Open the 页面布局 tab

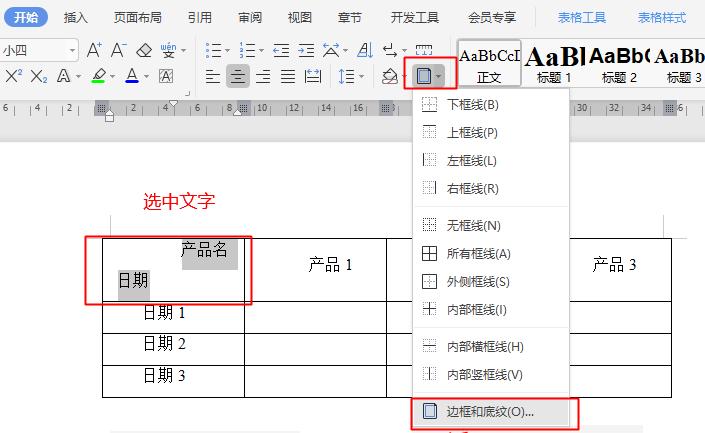pos(138,18)
